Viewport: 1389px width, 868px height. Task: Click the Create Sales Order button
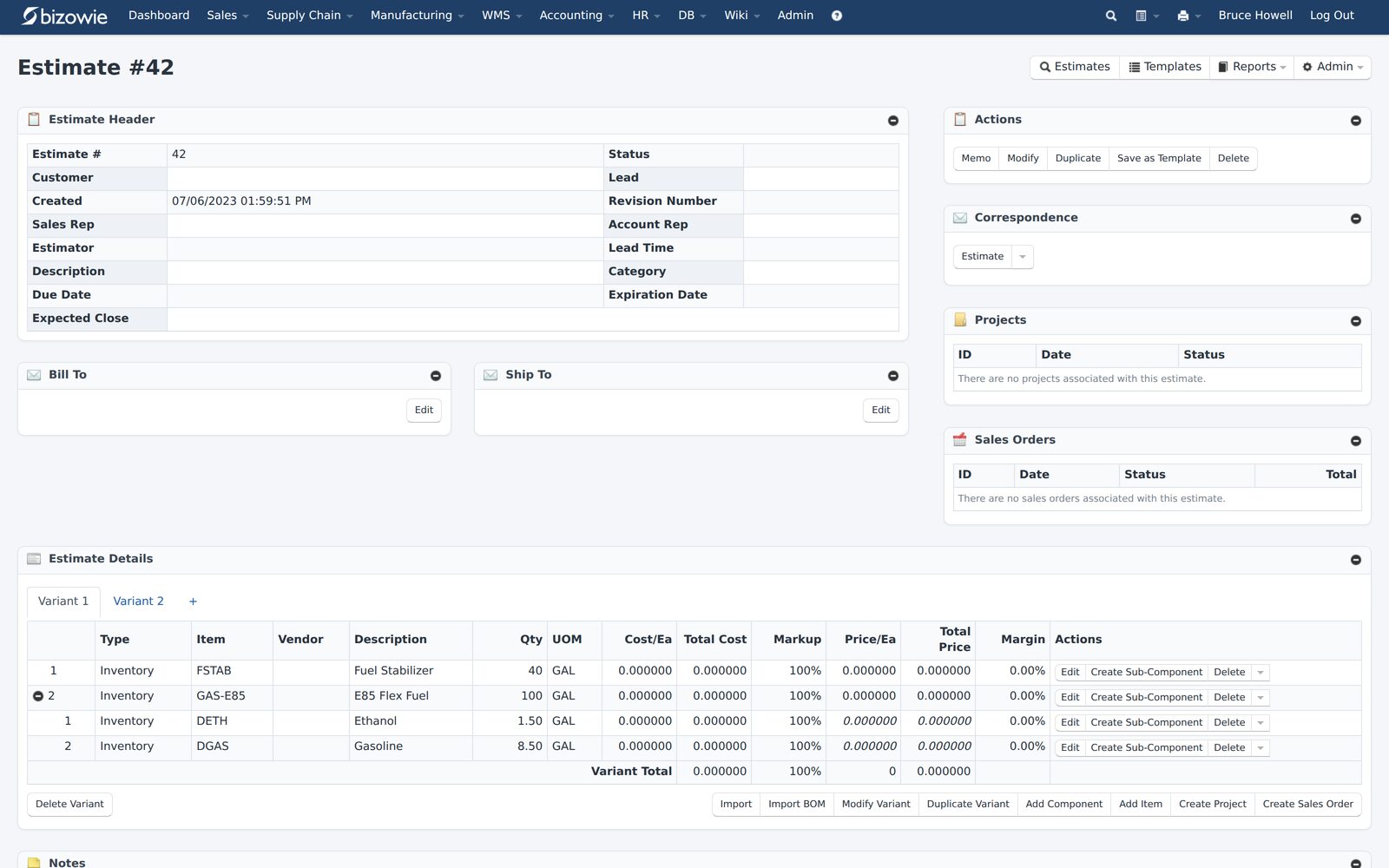[1307, 805]
